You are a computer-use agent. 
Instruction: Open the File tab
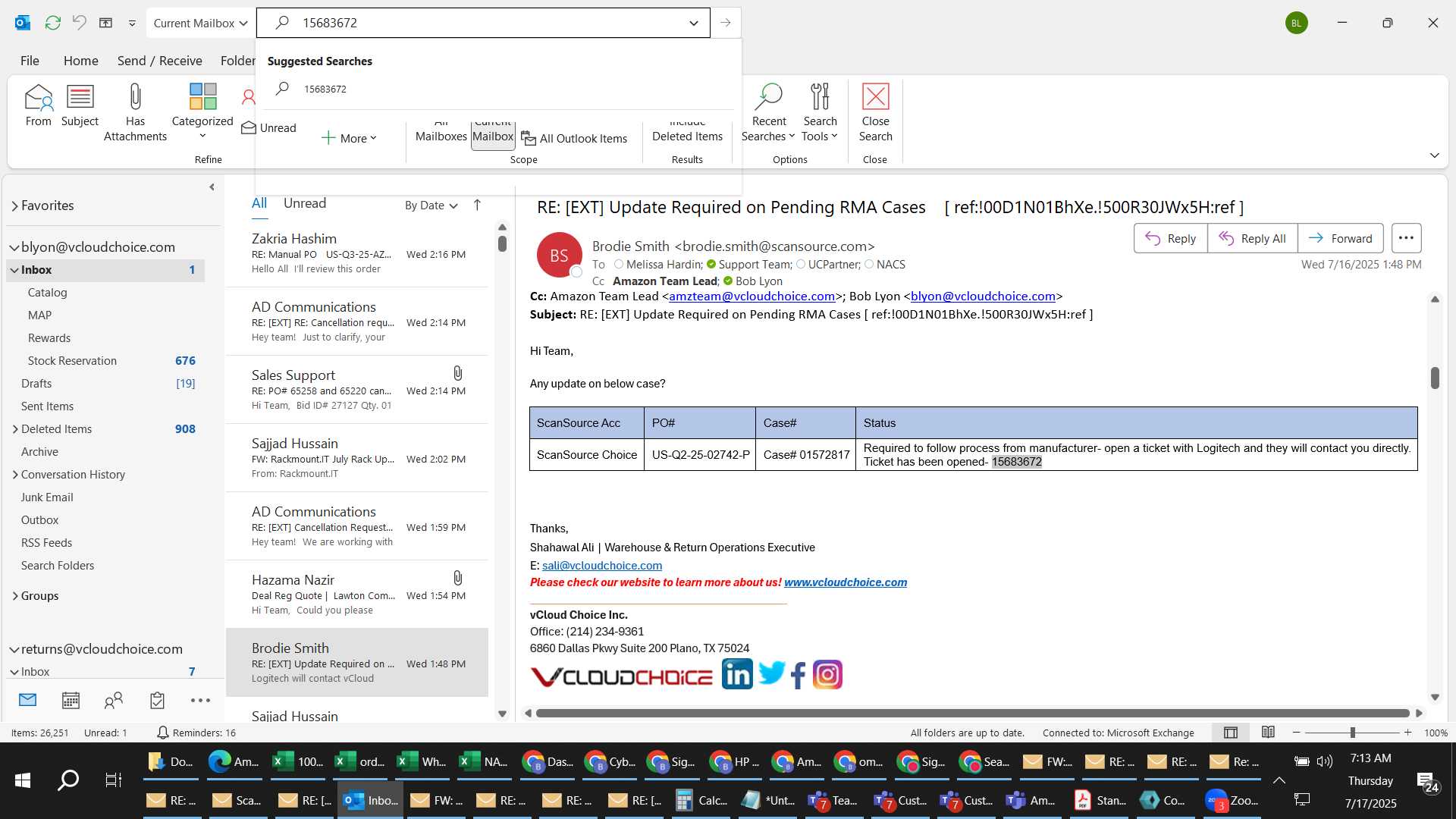[30, 61]
